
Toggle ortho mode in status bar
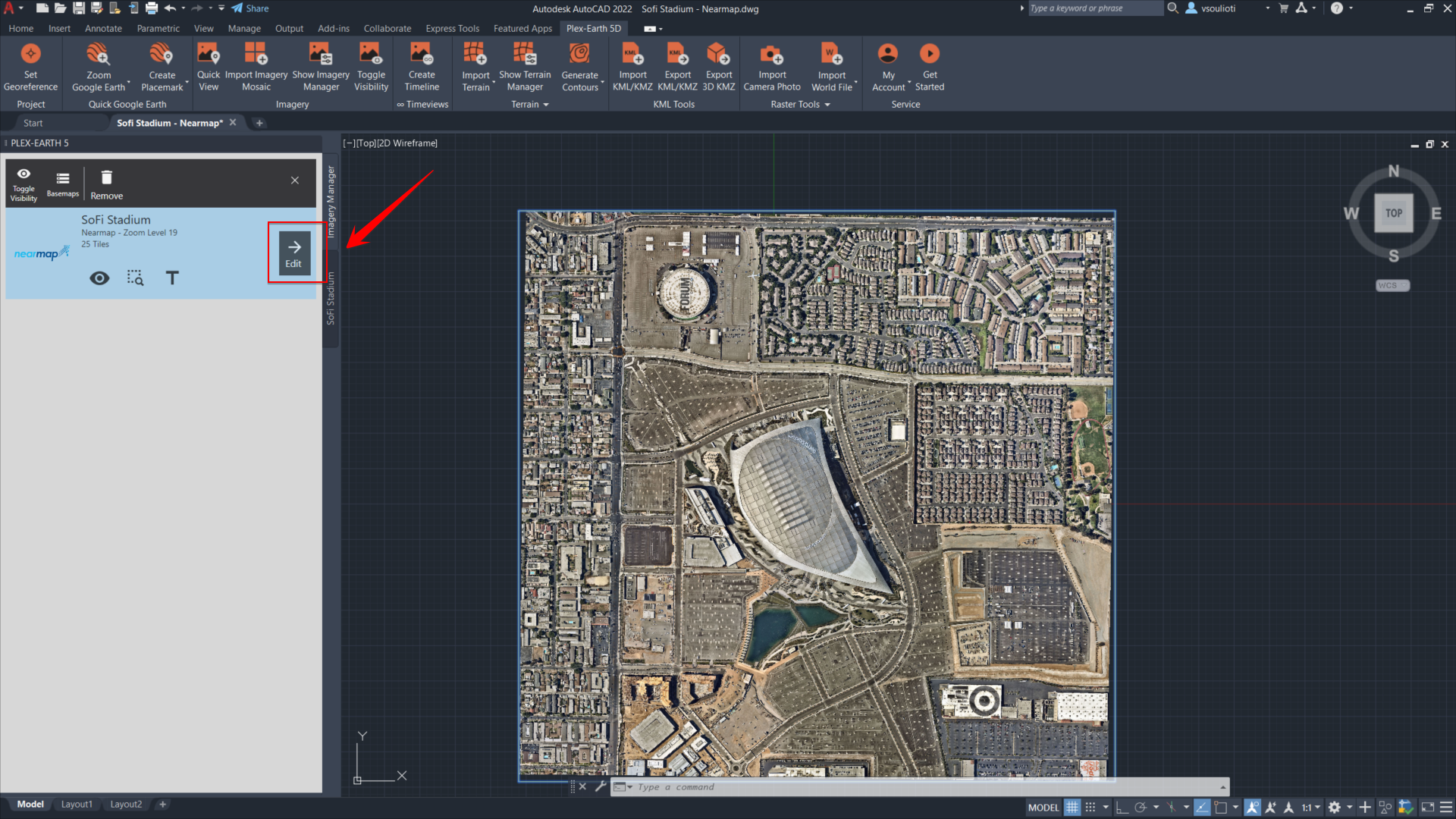(x=1122, y=808)
